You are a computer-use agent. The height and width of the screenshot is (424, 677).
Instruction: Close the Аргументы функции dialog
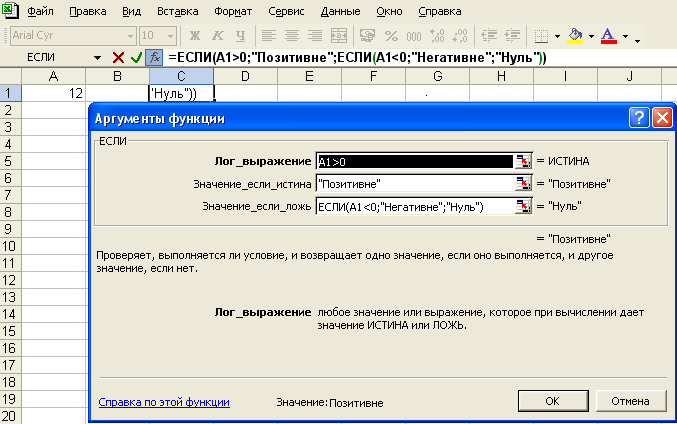click(x=662, y=118)
